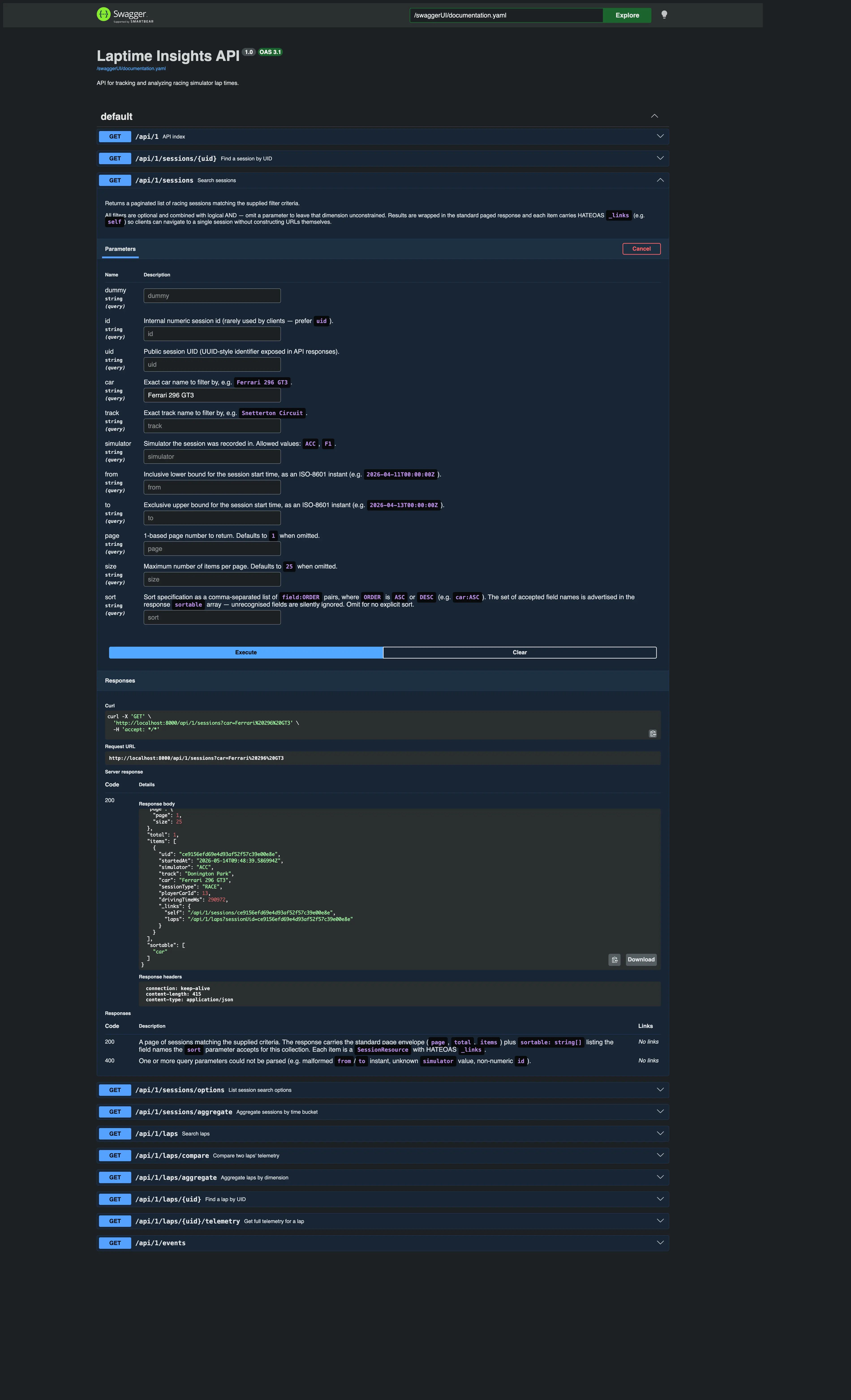The image size is (851, 1400).
Task: Collapse the default section chevron
Action: 654,116
